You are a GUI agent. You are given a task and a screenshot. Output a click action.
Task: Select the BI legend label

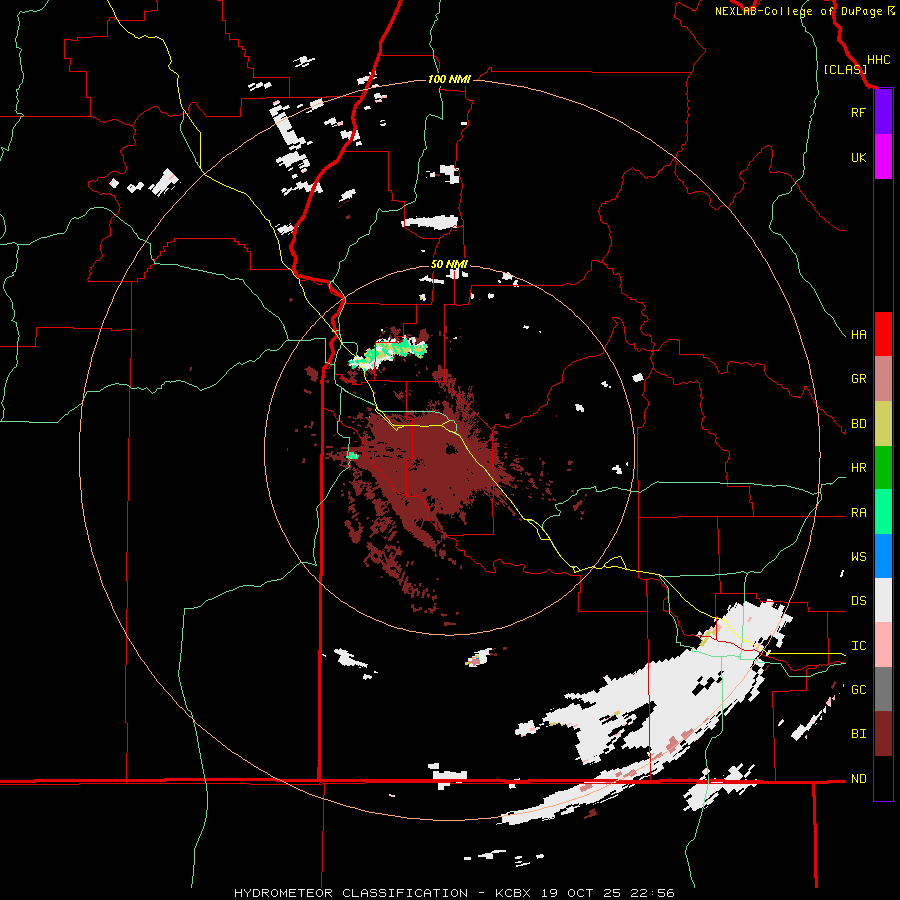[x=858, y=734]
